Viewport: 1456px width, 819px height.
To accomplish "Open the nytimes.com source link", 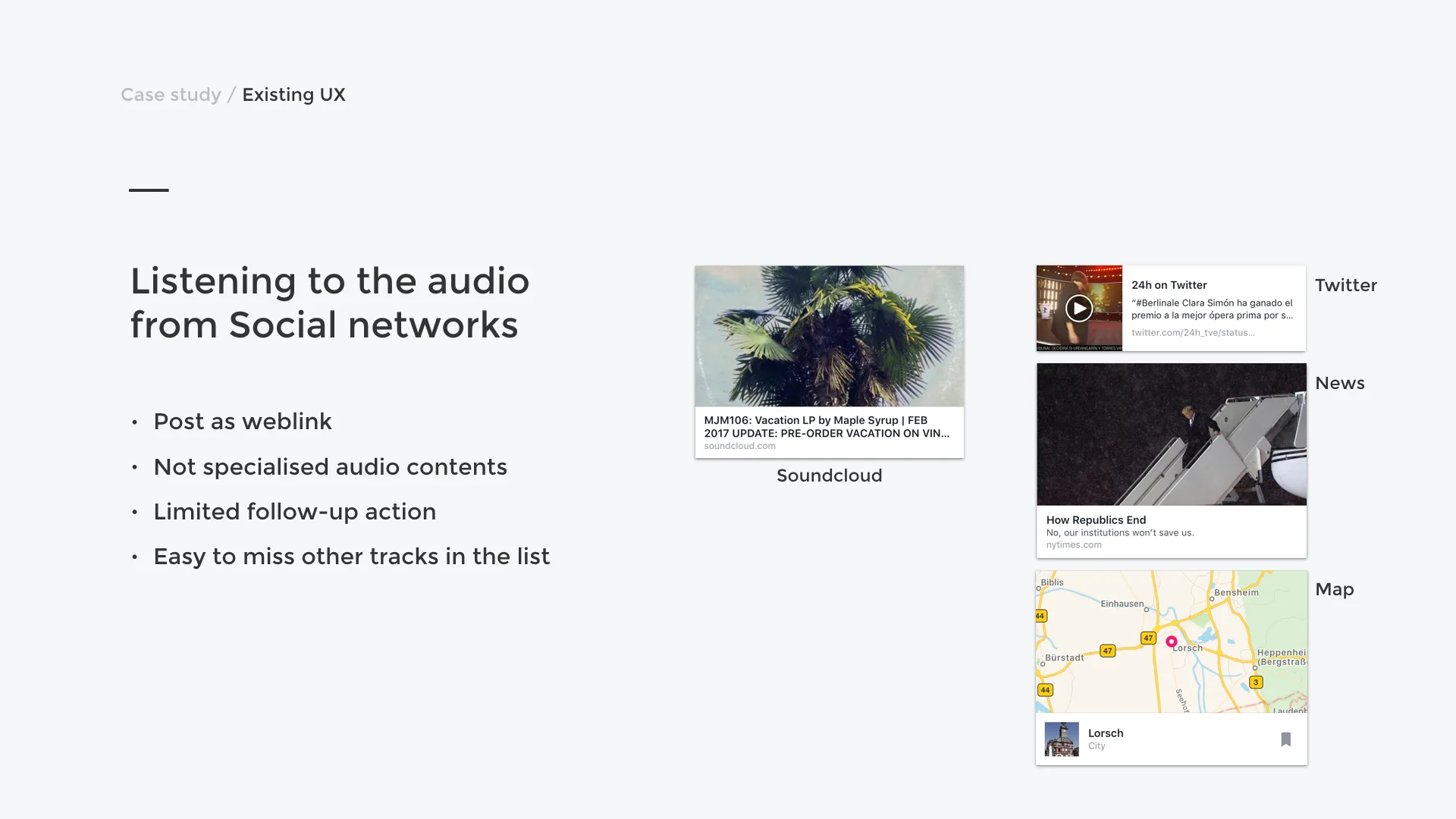I will pyautogui.click(x=1074, y=544).
